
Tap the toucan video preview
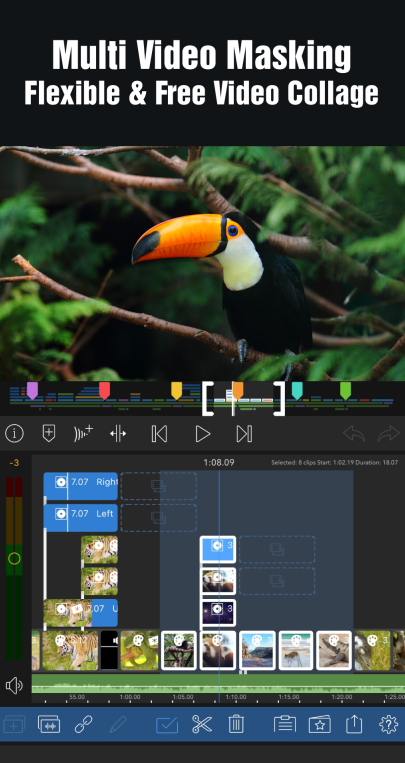click(x=202, y=263)
